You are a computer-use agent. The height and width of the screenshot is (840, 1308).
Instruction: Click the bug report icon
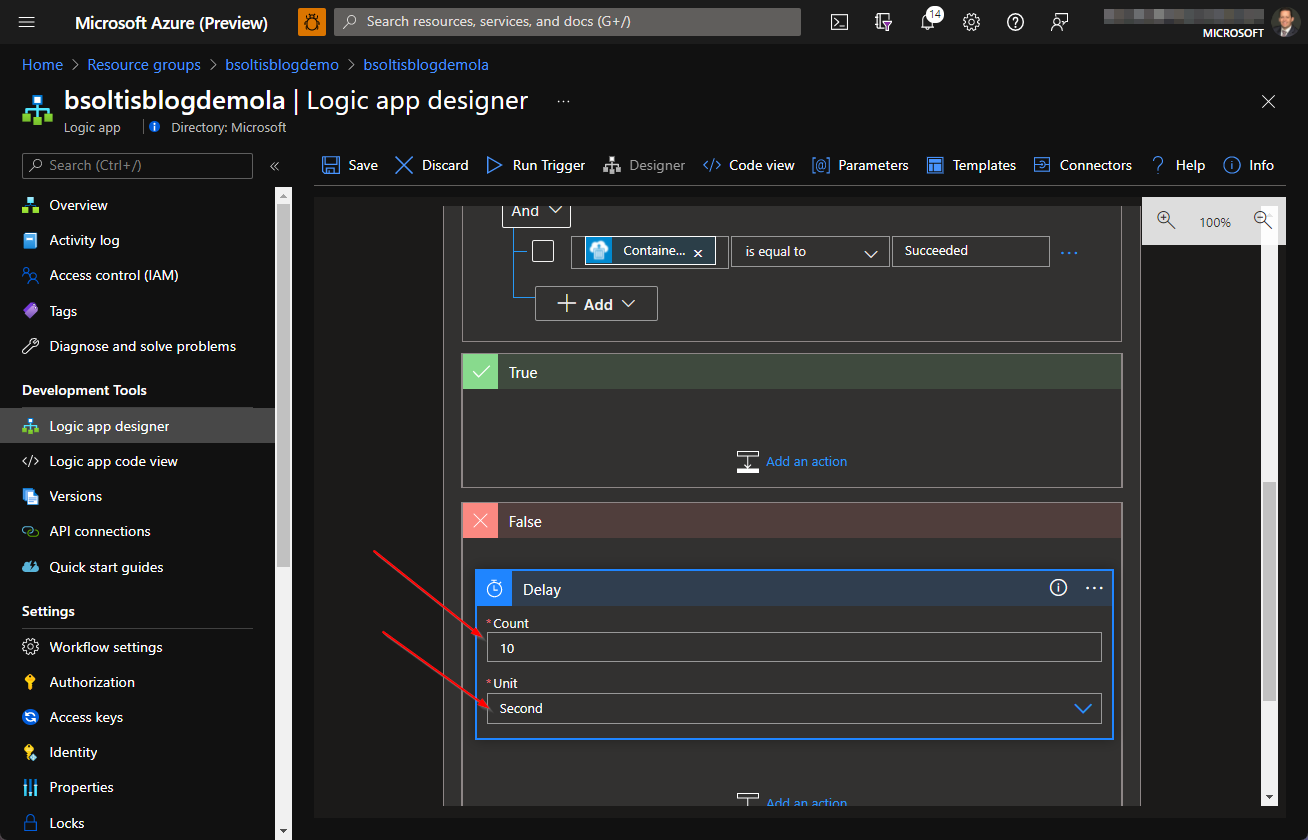312,22
